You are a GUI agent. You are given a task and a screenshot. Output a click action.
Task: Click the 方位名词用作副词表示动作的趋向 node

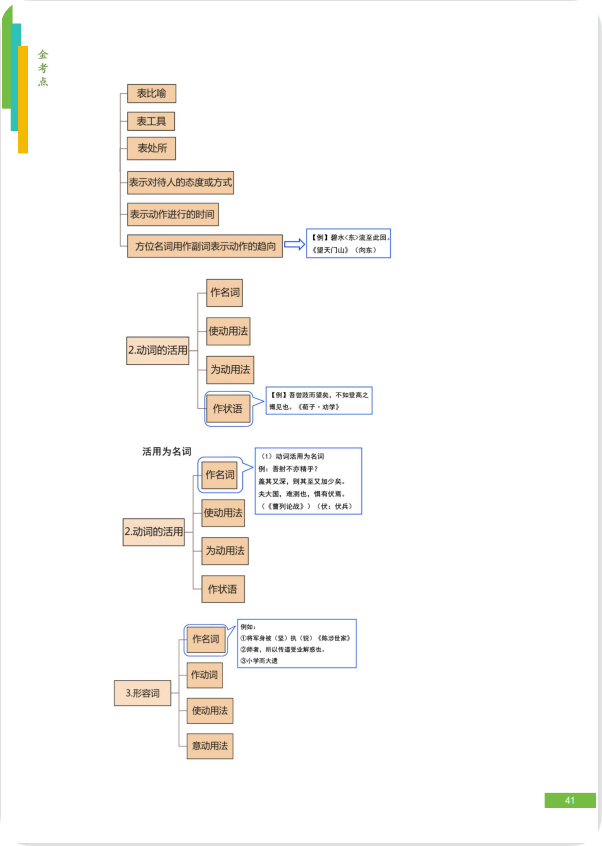tap(205, 246)
